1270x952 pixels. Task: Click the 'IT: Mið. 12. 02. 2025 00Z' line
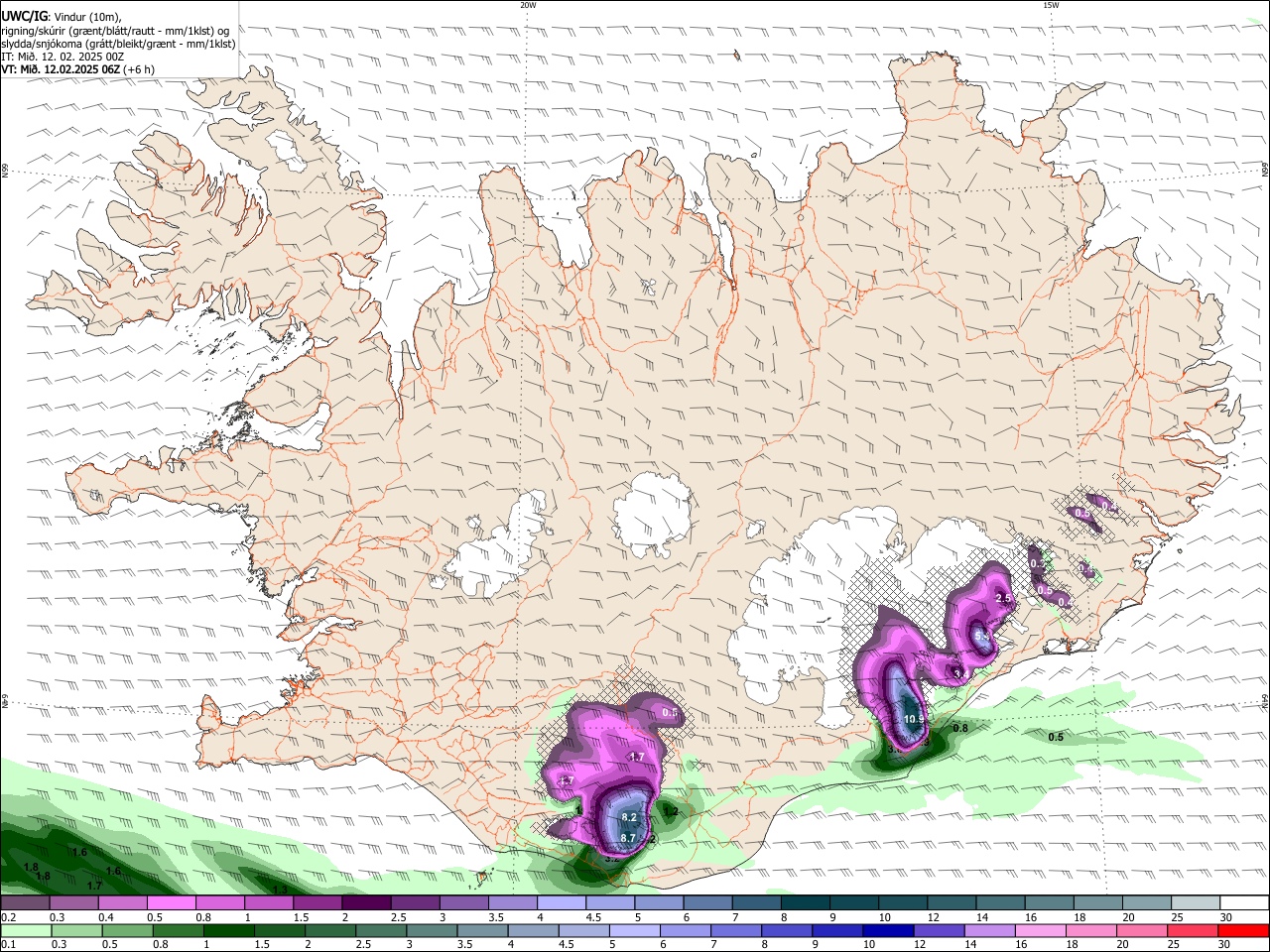coord(63,57)
